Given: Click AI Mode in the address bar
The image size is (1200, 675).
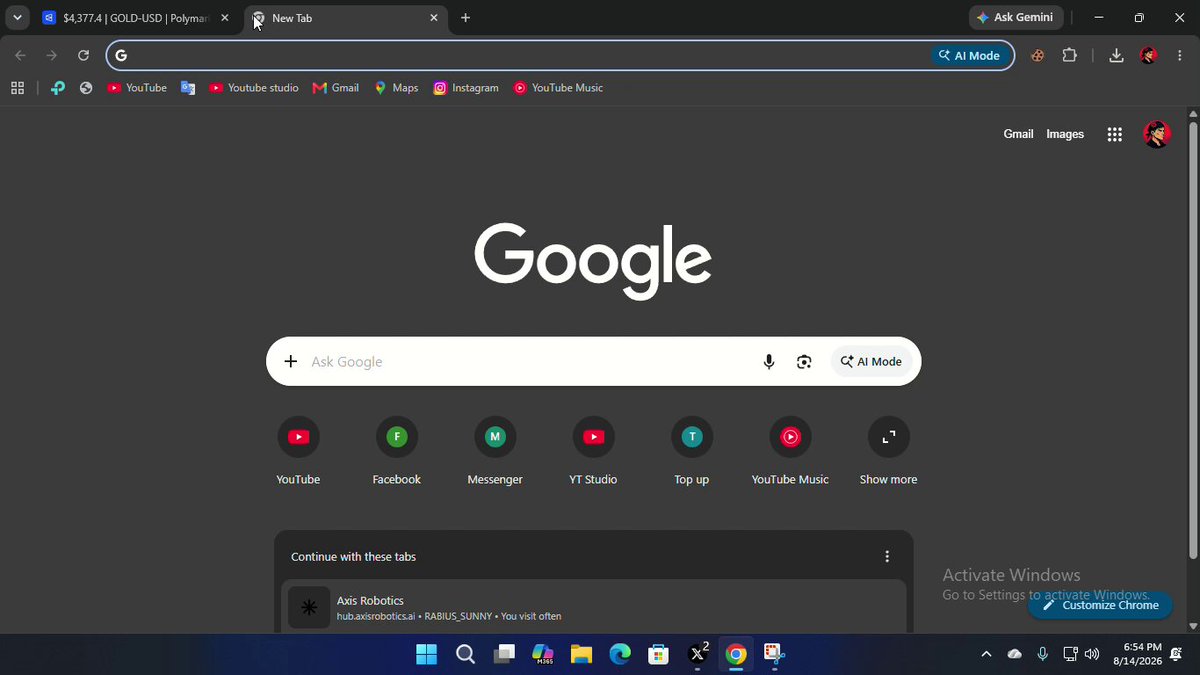Looking at the screenshot, I should coord(969,55).
